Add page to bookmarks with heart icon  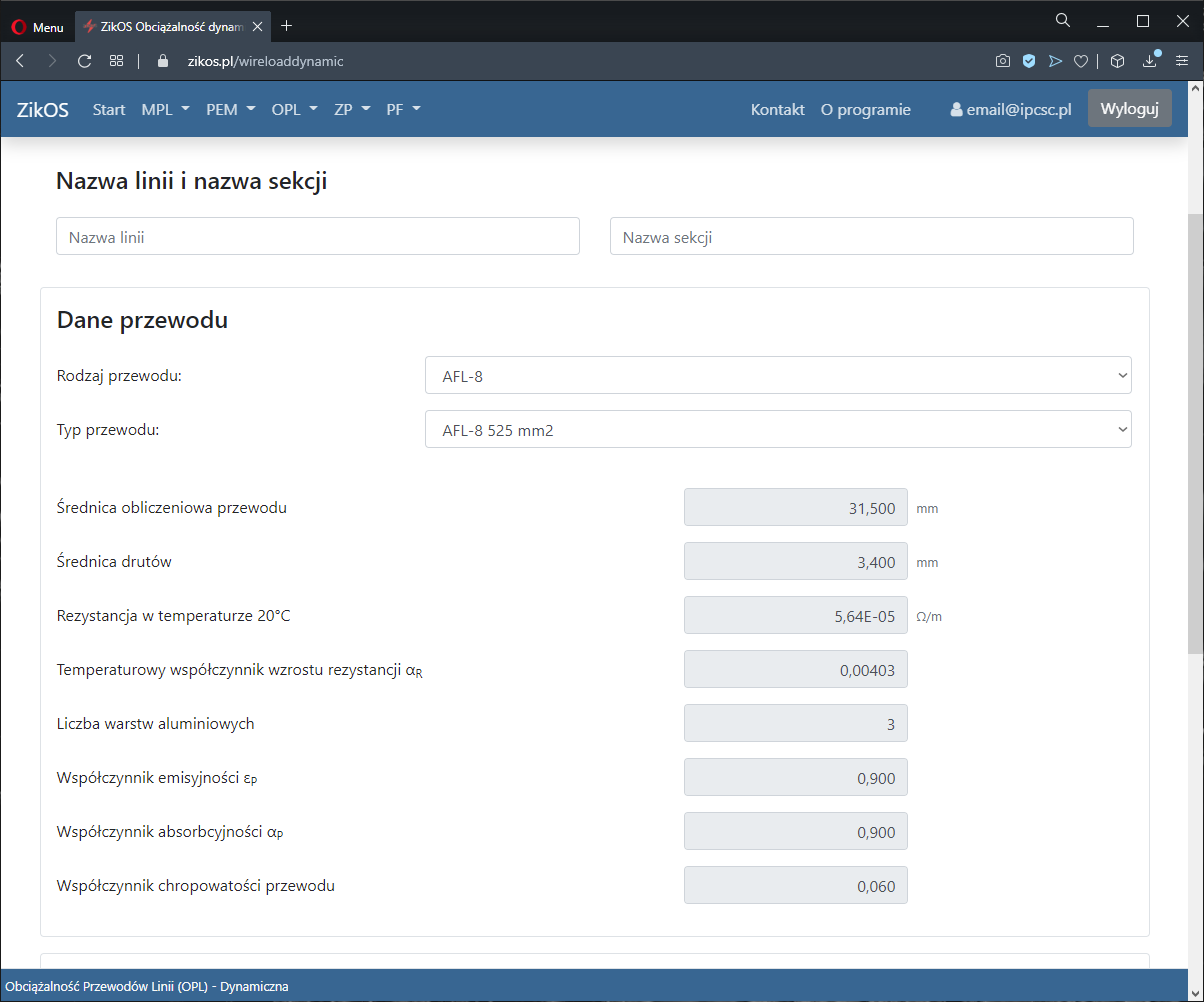[1080, 61]
